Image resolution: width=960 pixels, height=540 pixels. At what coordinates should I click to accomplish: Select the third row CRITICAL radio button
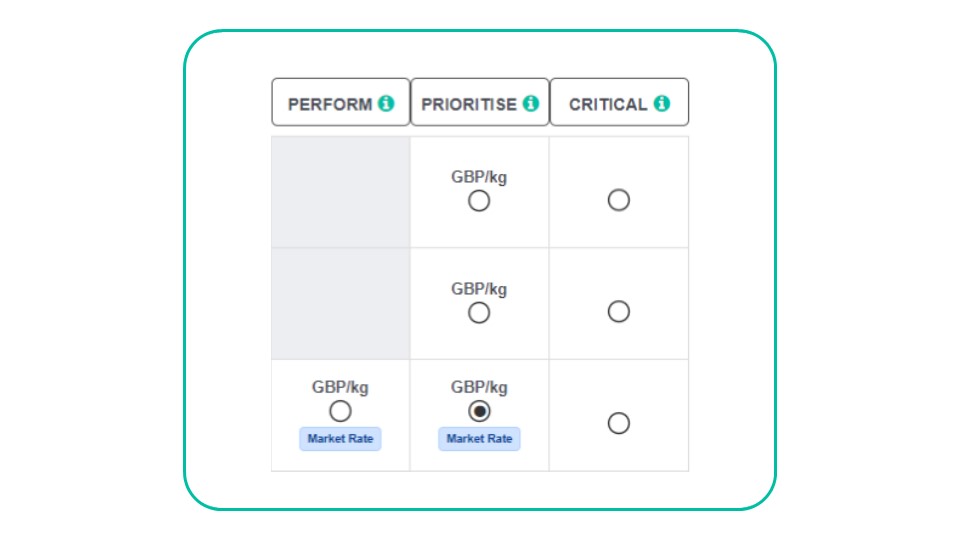pyautogui.click(x=618, y=423)
